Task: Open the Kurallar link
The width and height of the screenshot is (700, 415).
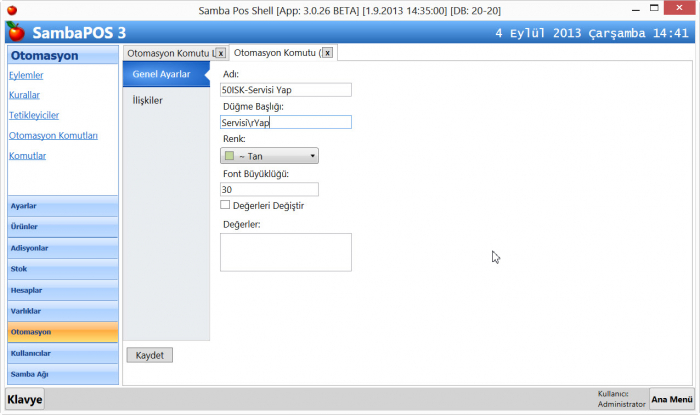Action: (24, 95)
